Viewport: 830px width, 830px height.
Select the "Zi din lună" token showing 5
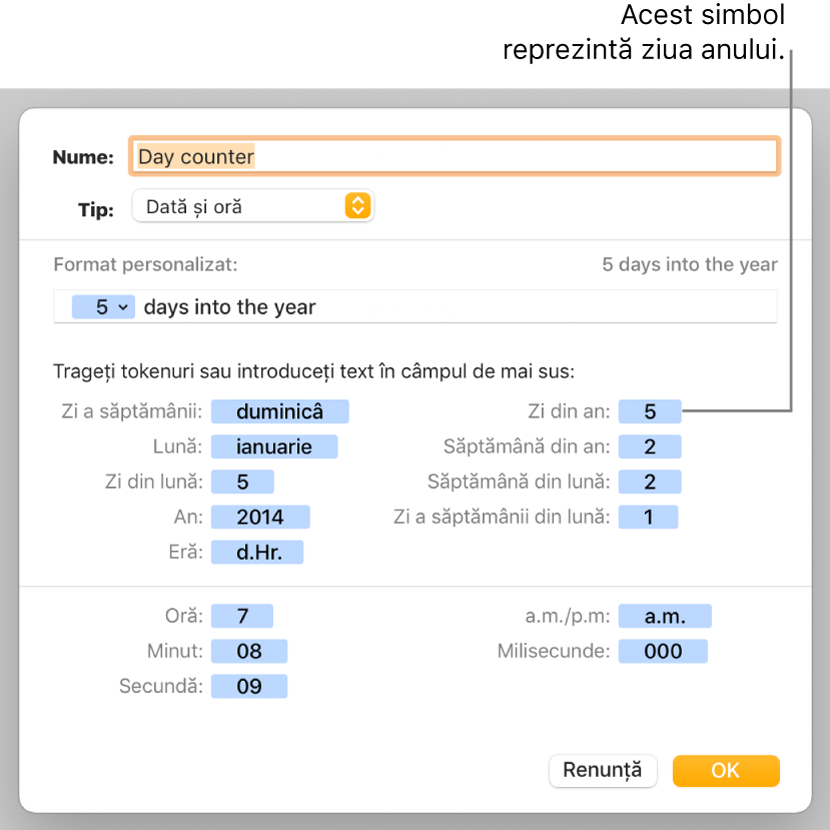coord(240,481)
